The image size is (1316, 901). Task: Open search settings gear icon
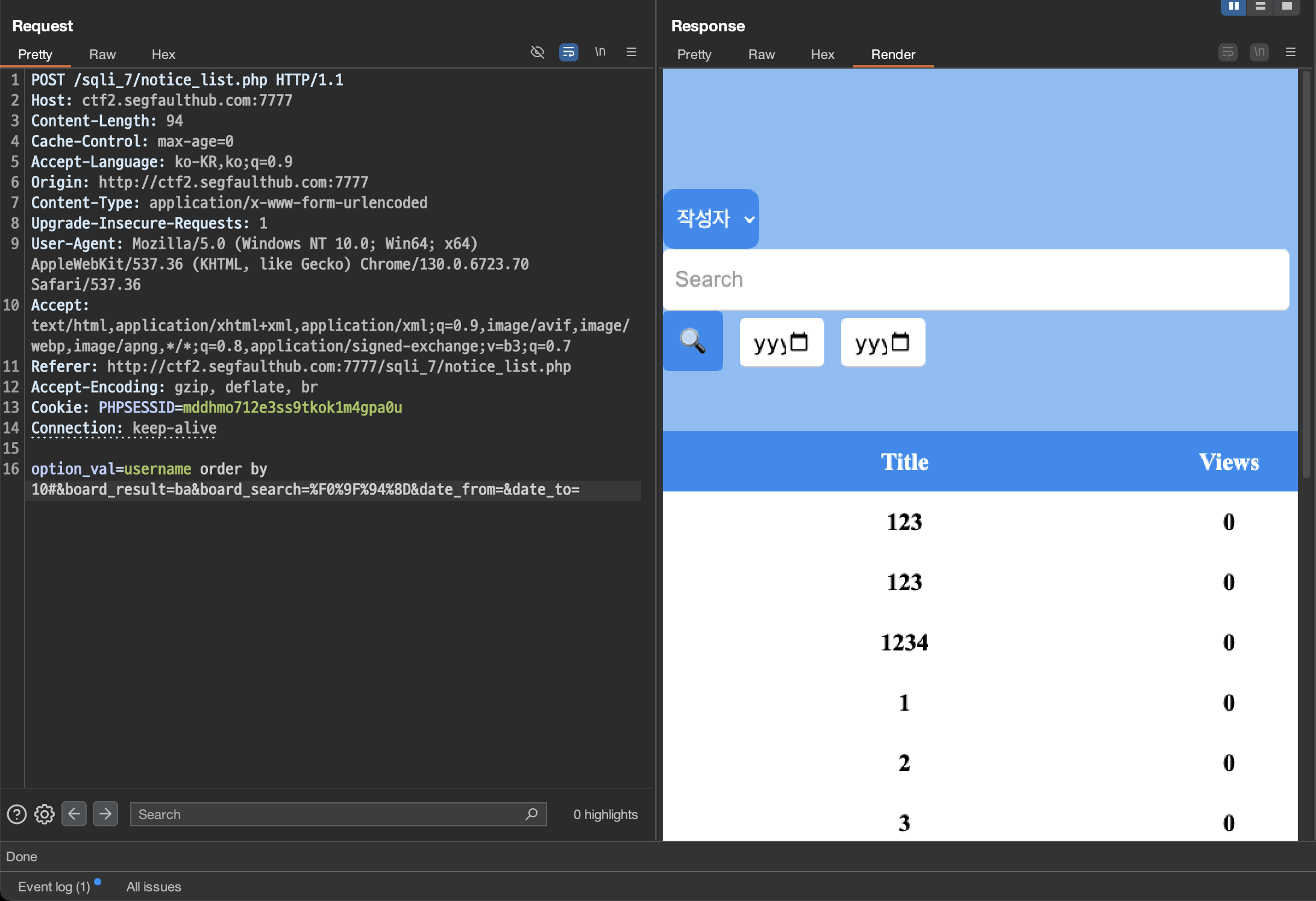(x=45, y=814)
